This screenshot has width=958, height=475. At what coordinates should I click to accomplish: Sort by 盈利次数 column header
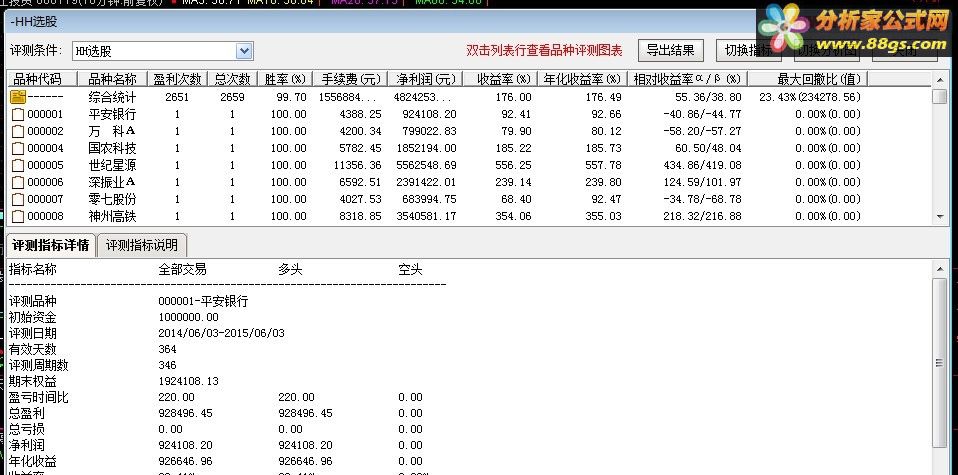(177, 79)
